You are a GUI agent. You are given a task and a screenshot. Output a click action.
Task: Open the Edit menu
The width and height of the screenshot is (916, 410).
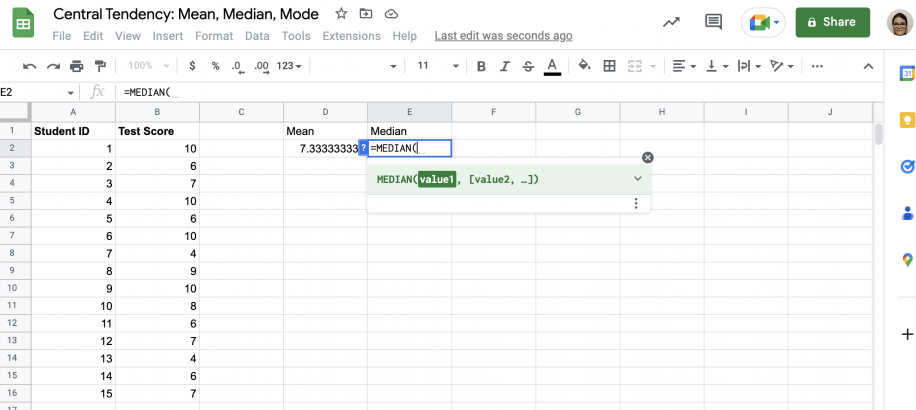pos(93,36)
